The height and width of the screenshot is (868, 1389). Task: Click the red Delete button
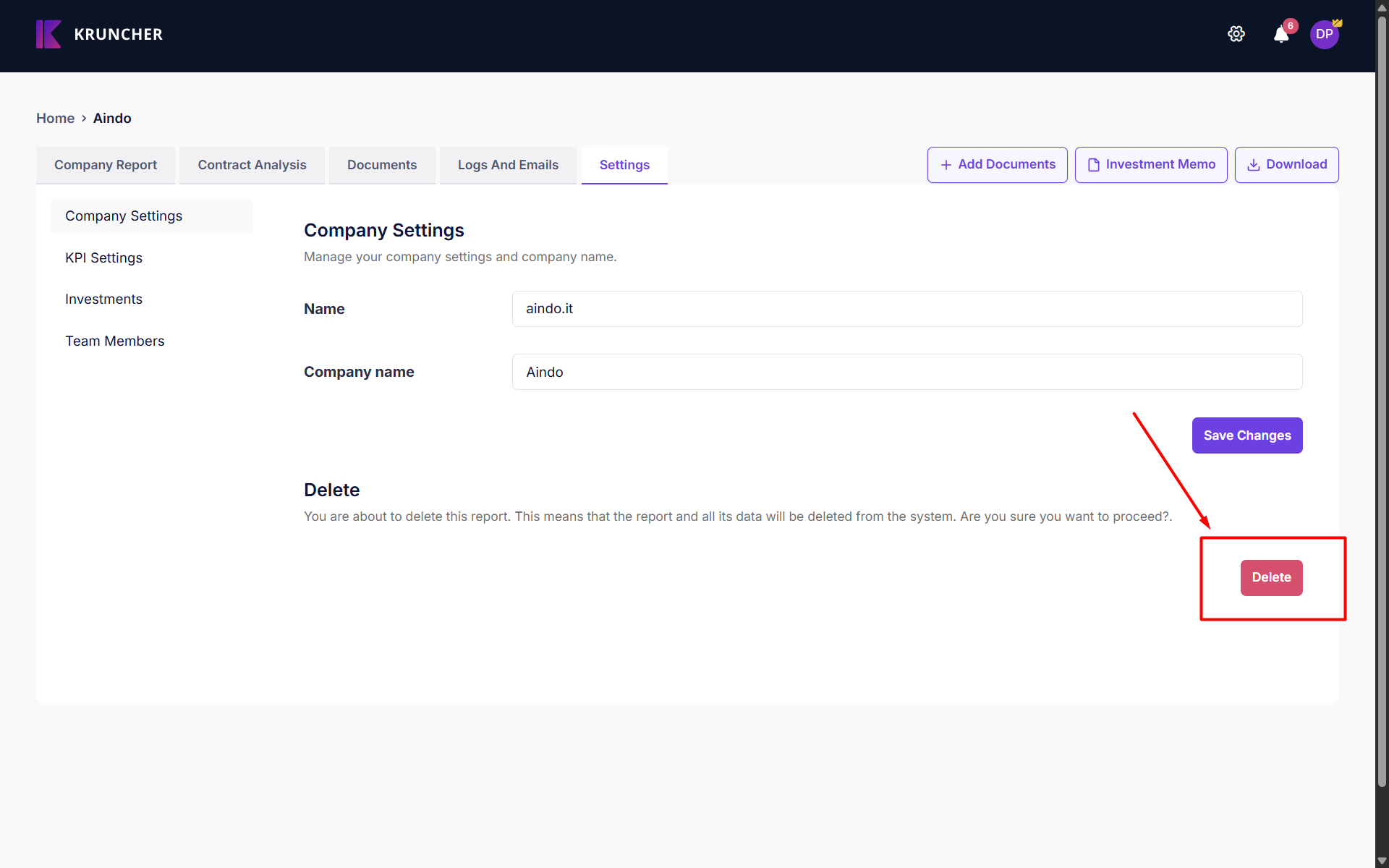coord(1271,578)
